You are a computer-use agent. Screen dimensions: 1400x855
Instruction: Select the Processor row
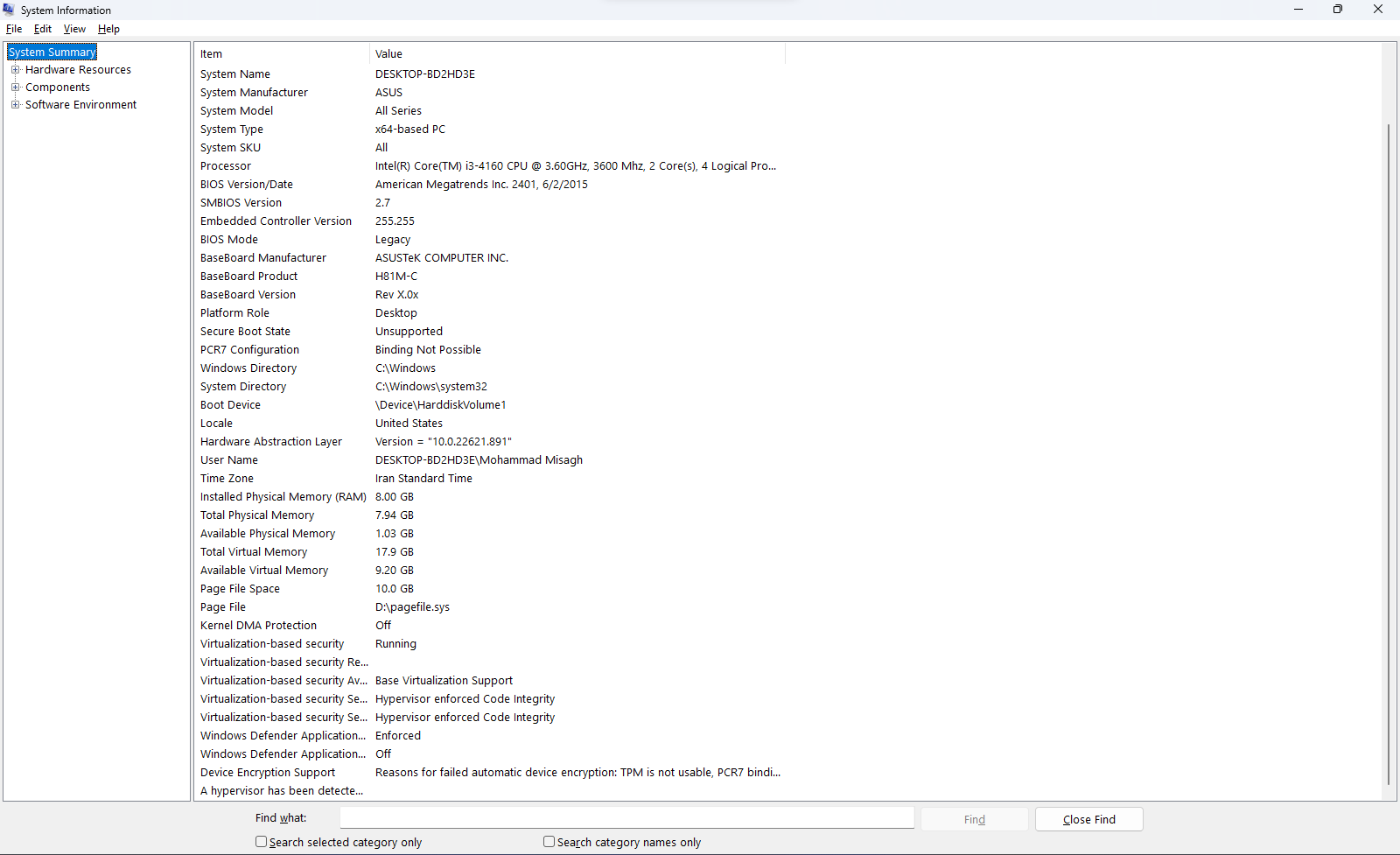coord(490,166)
